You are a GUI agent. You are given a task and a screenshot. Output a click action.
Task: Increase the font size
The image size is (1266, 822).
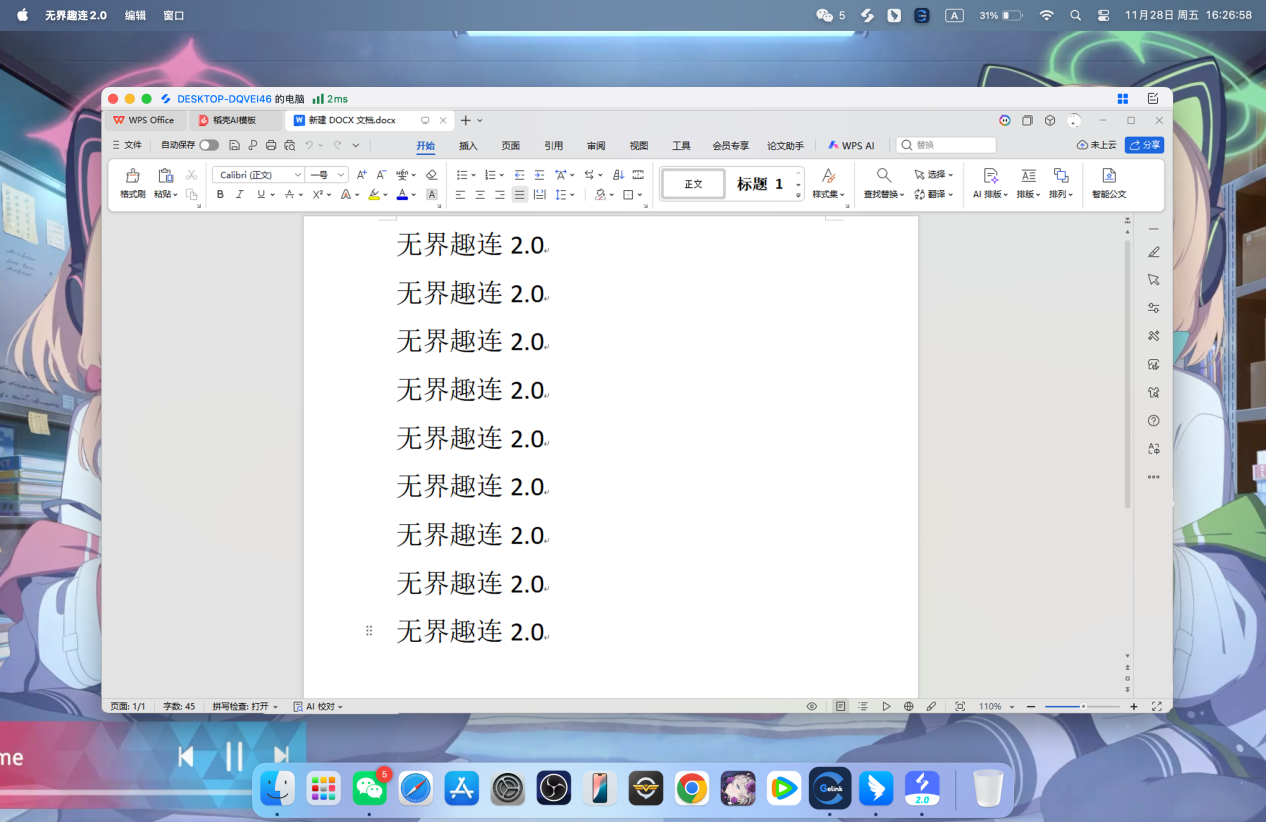tap(361, 173)
